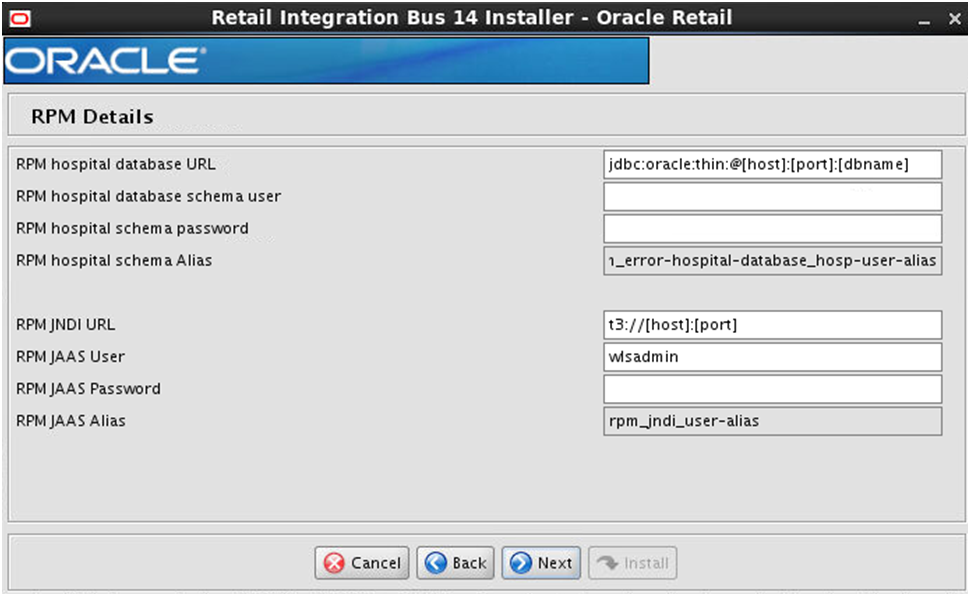Click the 'RPM JAAS Password' label

[88, 389]
